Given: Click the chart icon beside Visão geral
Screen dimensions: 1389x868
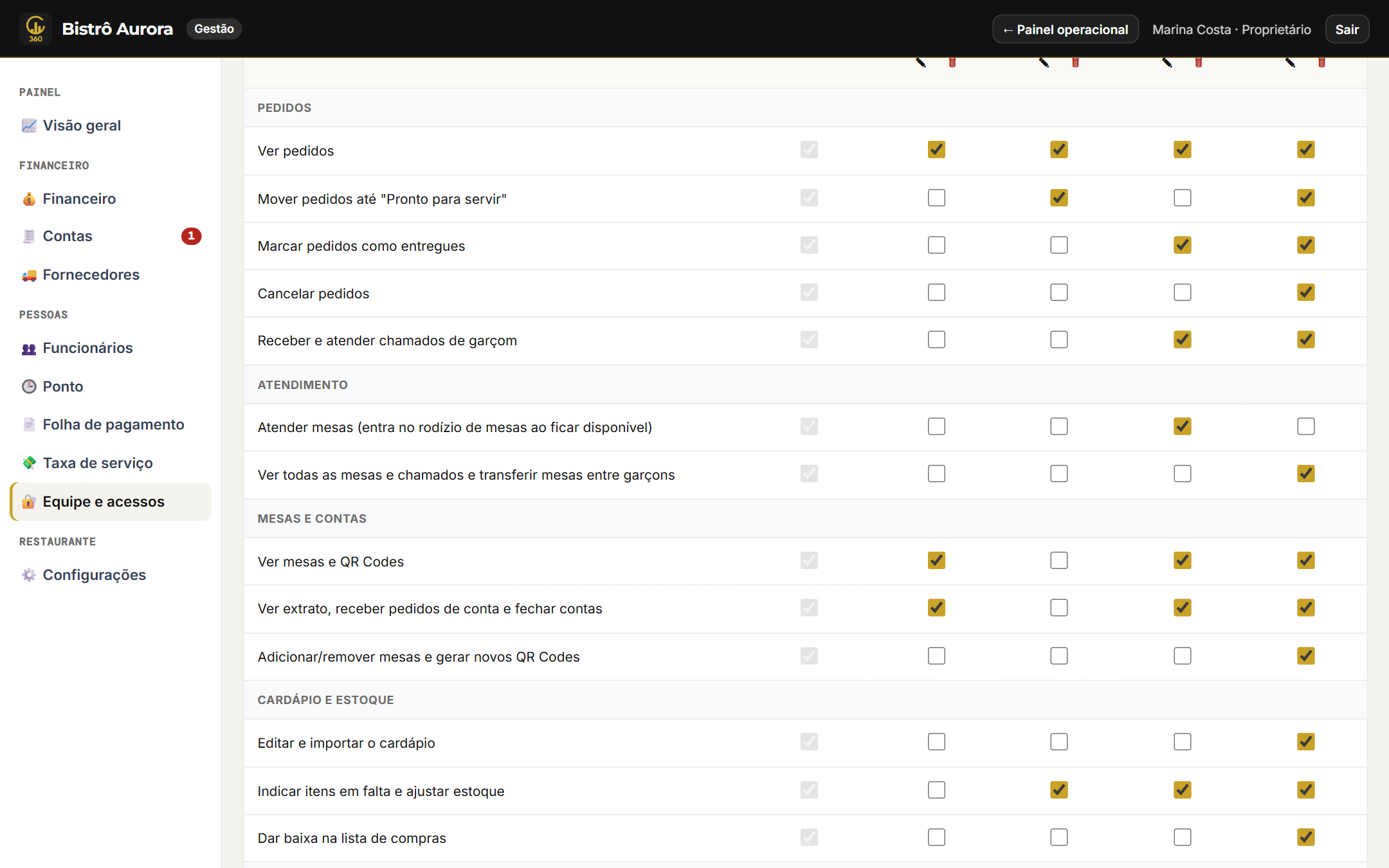Looking at the screenshot, I should (29, 125).
